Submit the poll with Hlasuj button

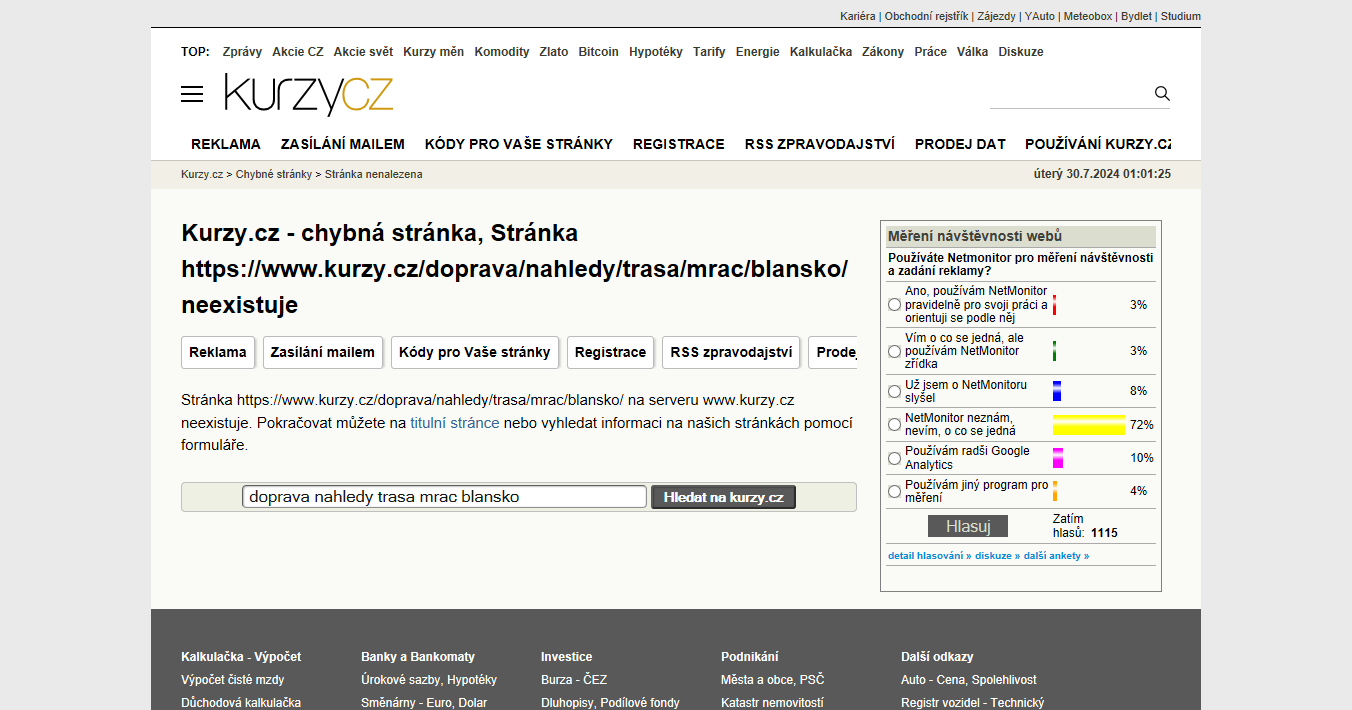968,526
